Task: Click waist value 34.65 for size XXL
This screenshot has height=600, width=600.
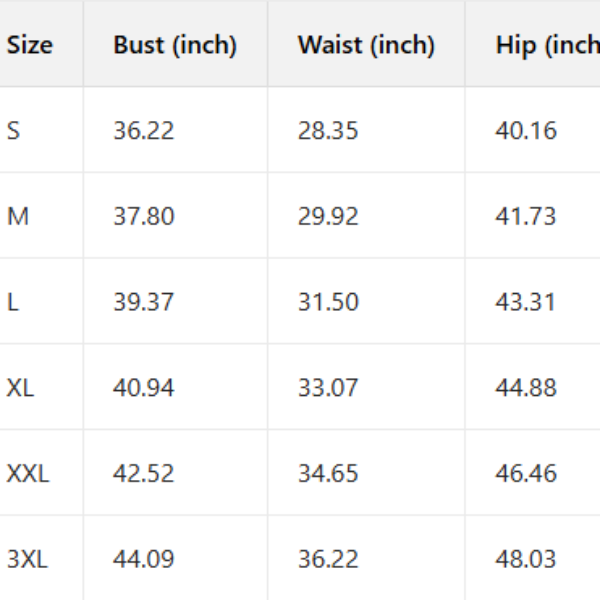Action: 328,473
